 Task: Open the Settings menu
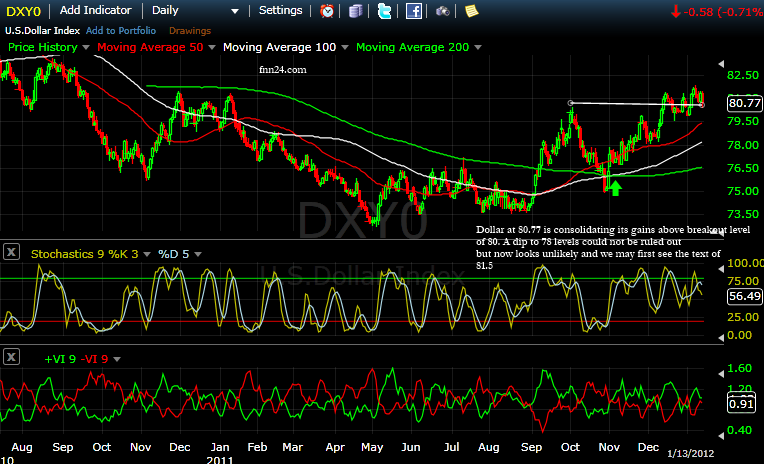[280, 10]
